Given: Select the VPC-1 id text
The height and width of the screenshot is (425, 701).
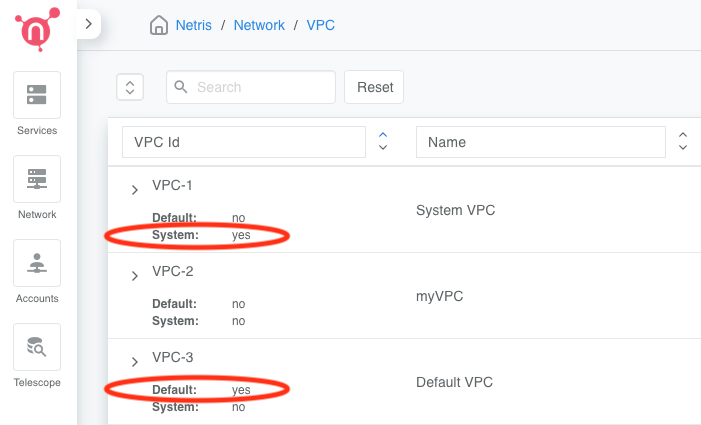Looking at the screenshot, I should coord(172,185).
